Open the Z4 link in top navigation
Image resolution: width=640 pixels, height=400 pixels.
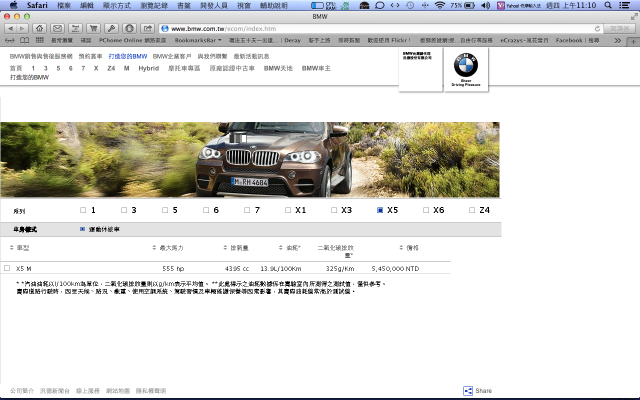tap(111, 68)
